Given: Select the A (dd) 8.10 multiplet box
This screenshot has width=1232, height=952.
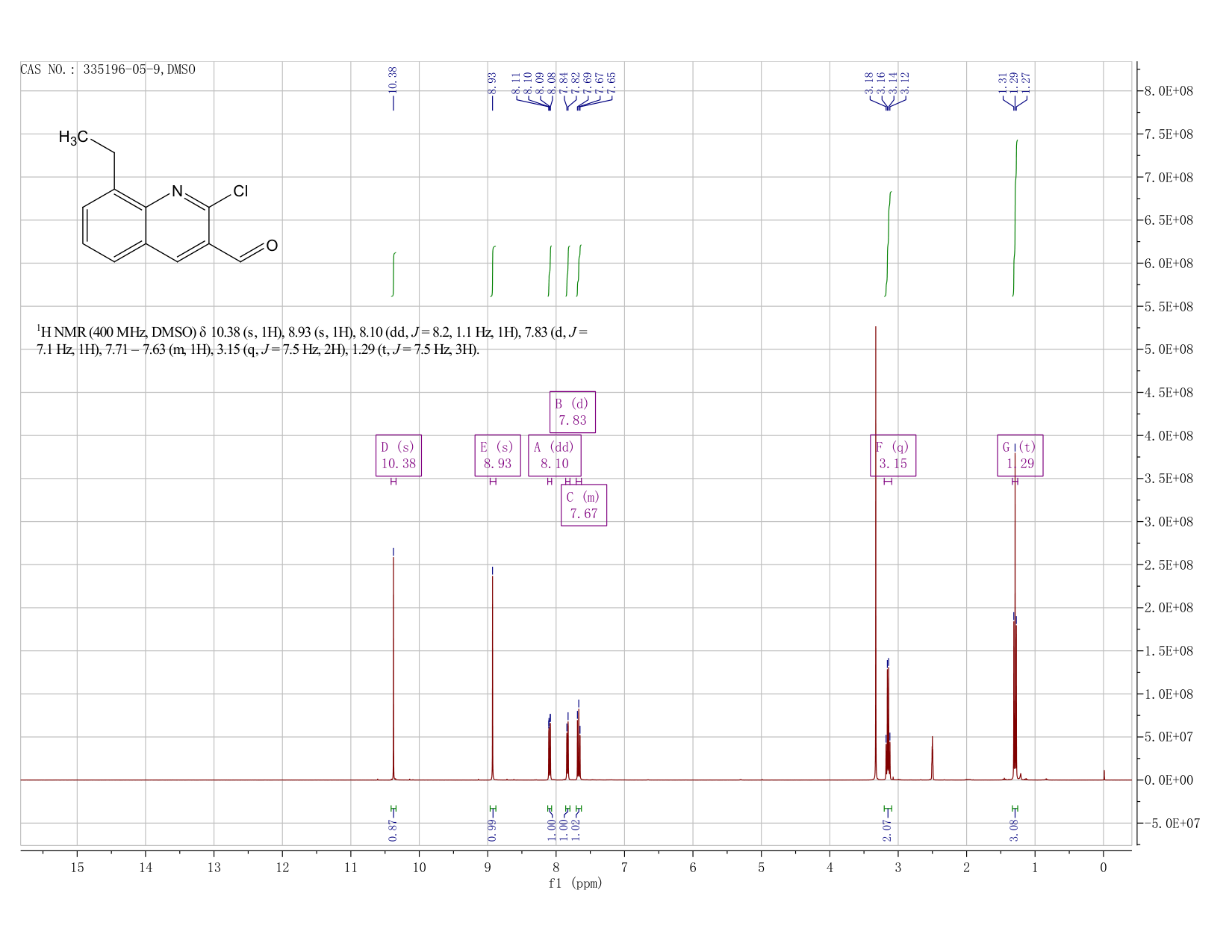Looking at the screenshot, I should (554, 455).
